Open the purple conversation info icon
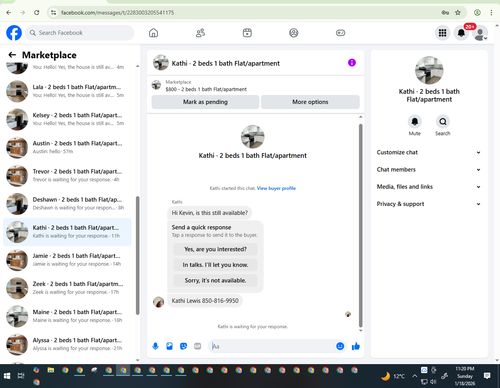This screenshot has width=500, height=388. pos(352,63)
